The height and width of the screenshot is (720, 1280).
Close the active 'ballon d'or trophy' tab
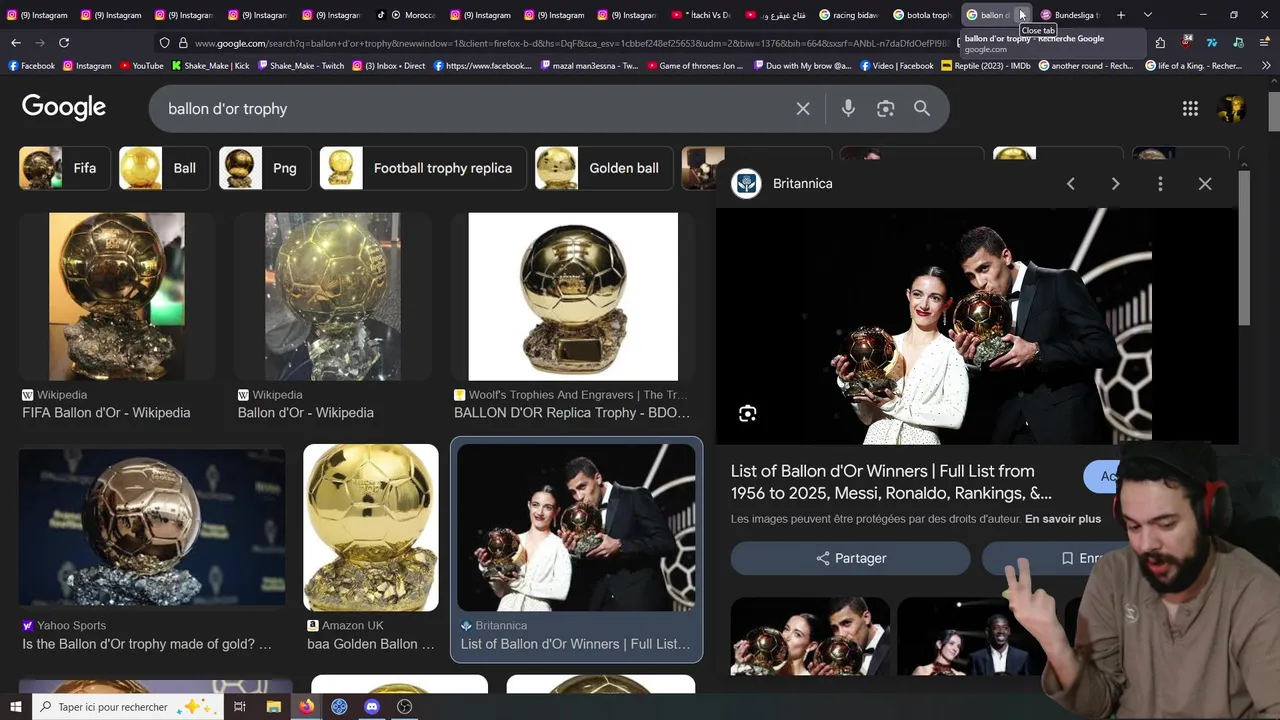click(1021, 15)
